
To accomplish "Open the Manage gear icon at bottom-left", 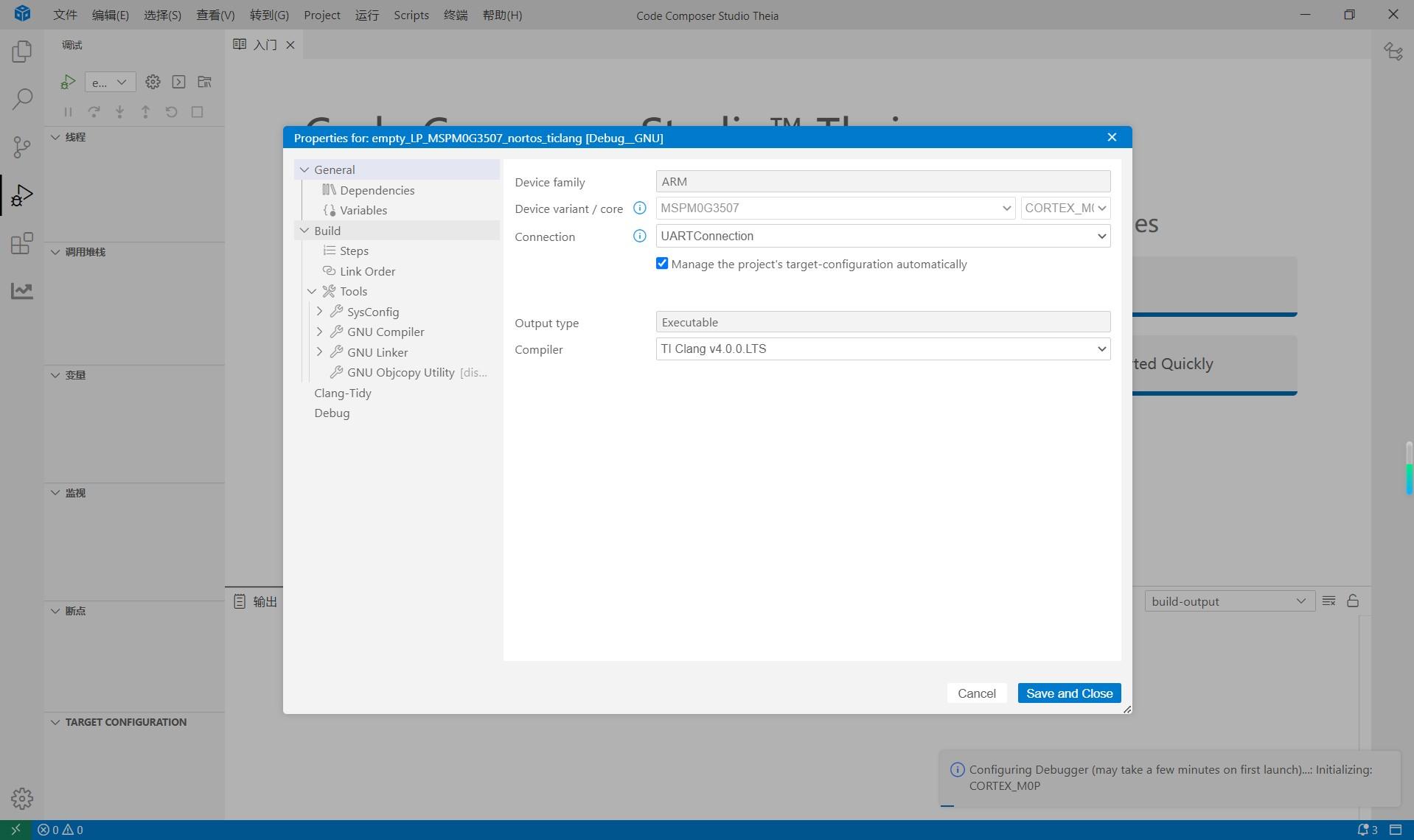I will (22, 798).
